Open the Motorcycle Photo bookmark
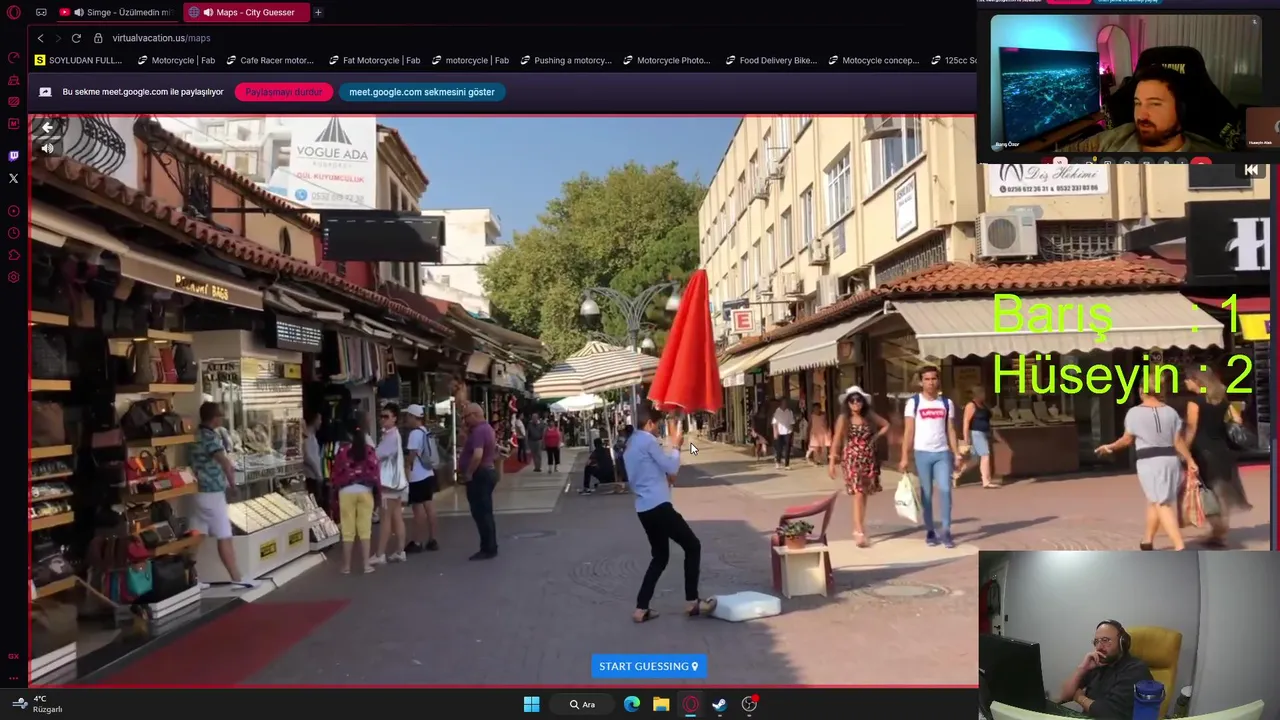Screen dimensions: 1280x720 (666, 60)
